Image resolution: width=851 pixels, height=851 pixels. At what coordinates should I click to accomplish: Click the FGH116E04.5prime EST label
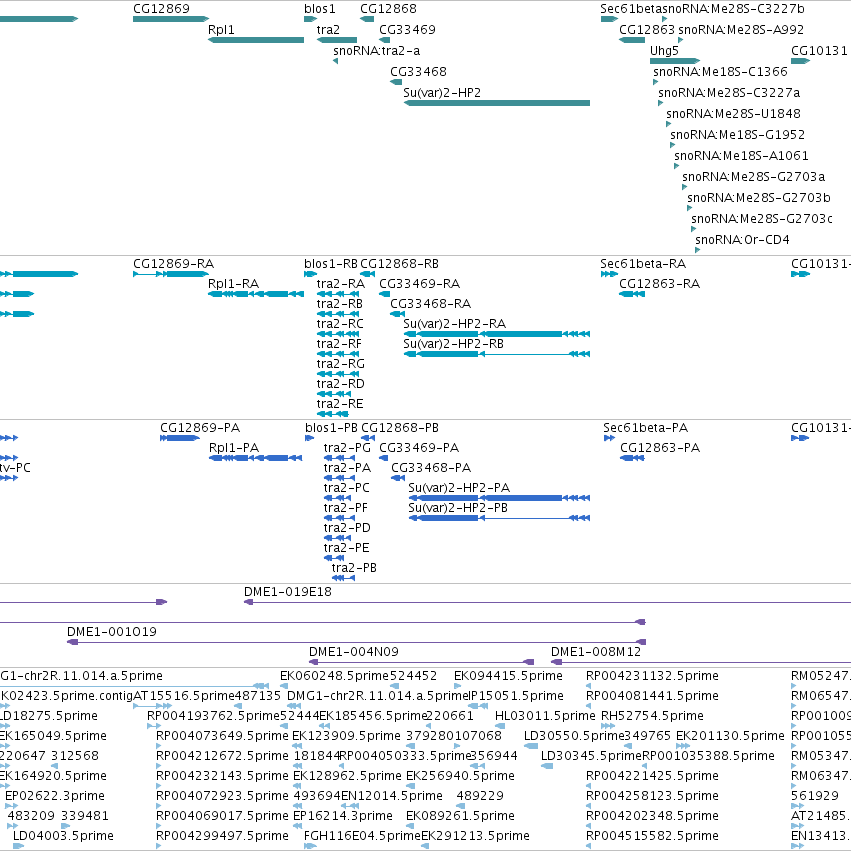point(363,836)
